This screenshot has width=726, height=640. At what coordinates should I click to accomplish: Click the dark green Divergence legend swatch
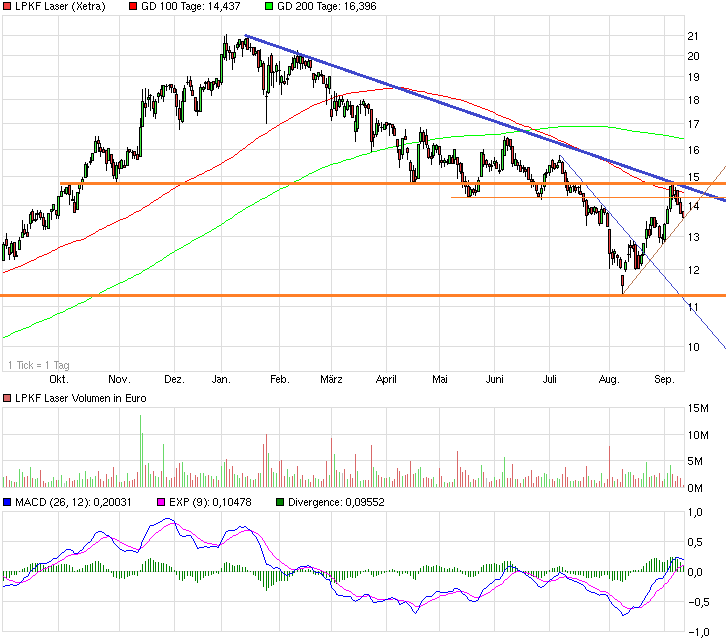[280, 502]
